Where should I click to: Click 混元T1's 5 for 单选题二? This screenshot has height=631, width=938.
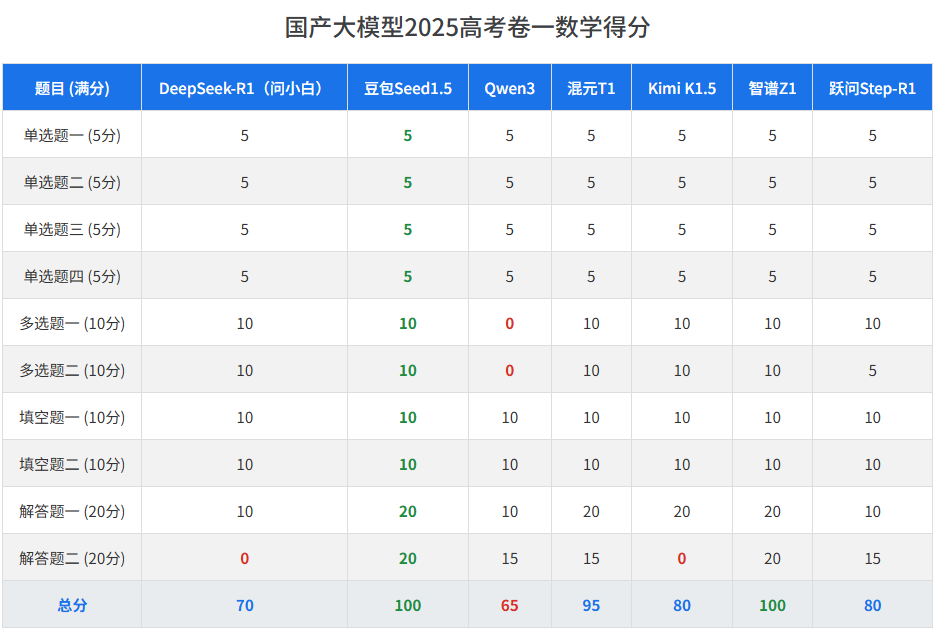(x=591, y=182)
